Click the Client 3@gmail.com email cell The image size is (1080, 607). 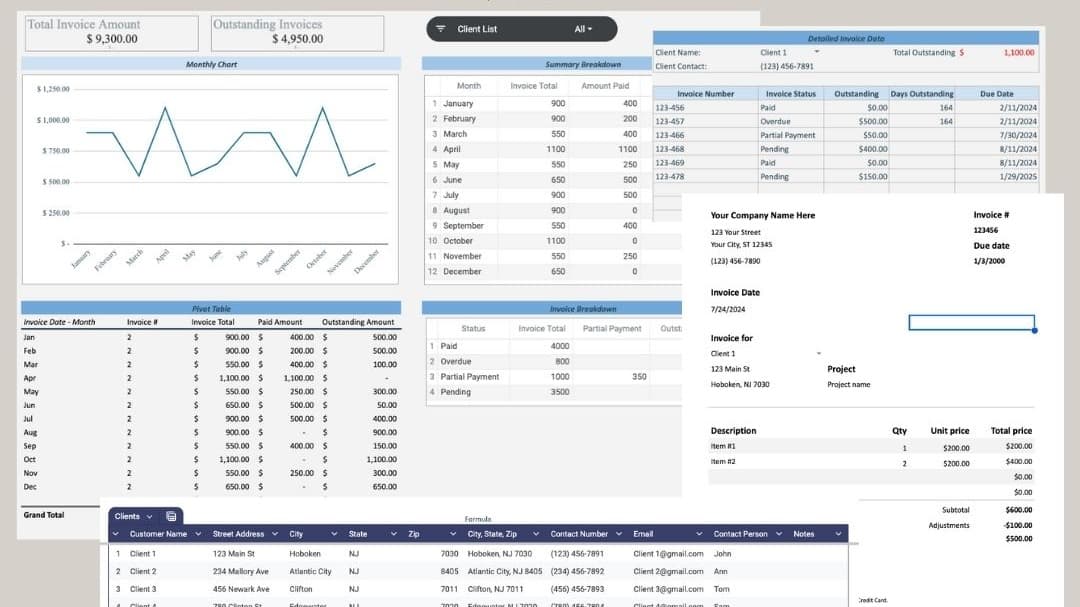[x=668, y=589]
